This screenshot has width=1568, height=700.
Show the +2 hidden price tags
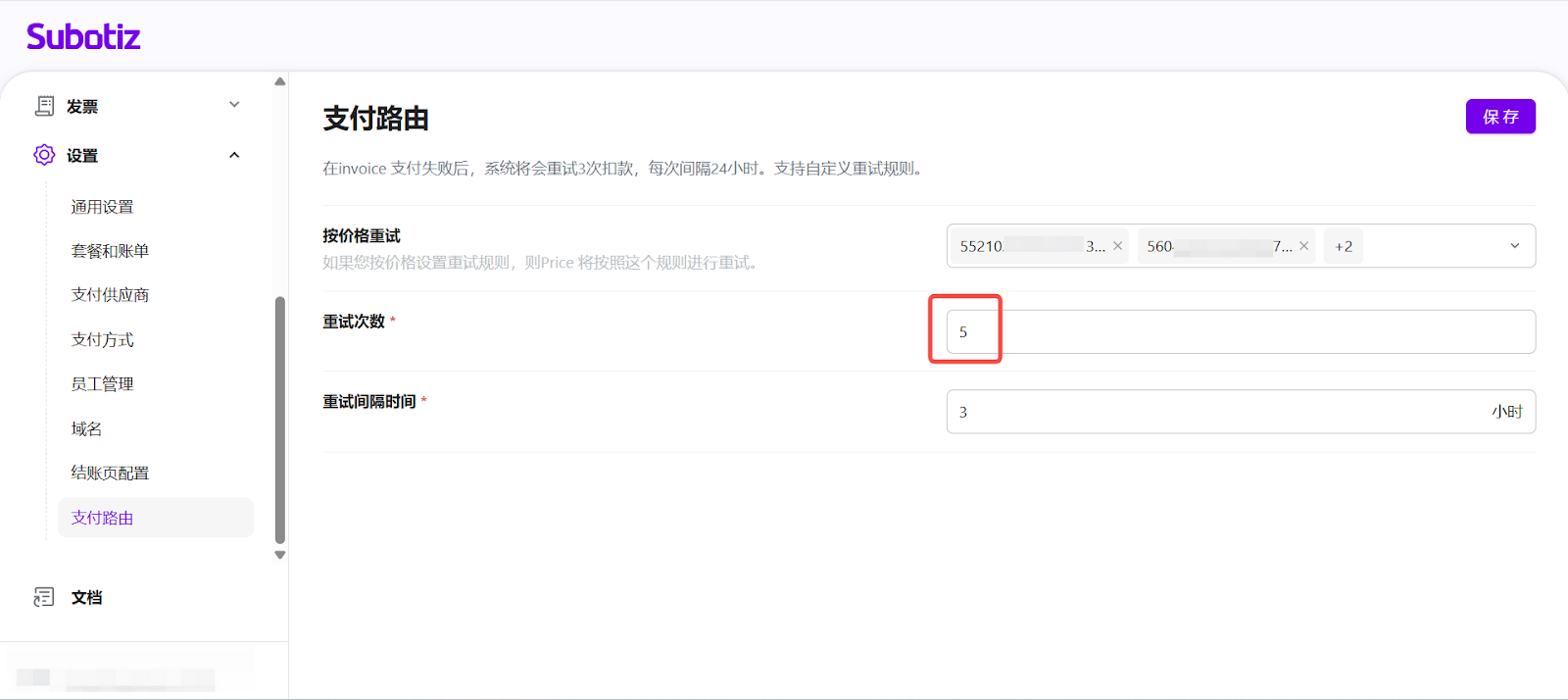tap(1343, 246)
